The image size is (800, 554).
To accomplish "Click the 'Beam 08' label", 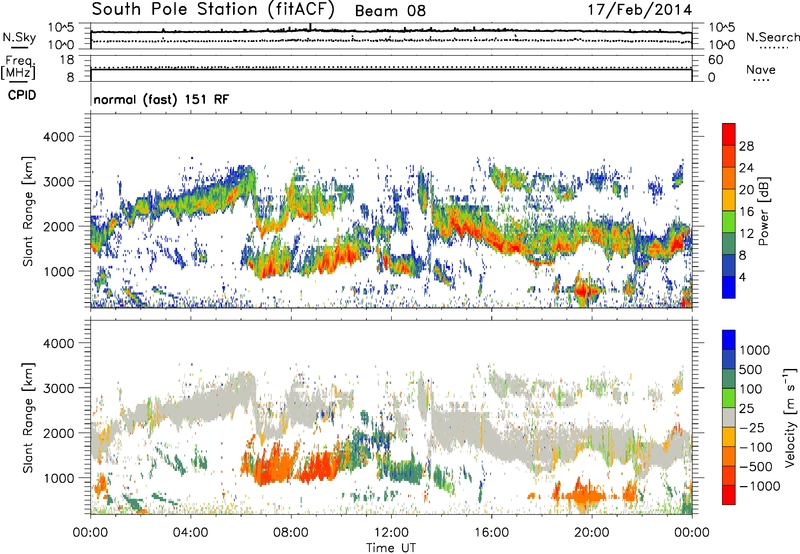I will point(390,11).
